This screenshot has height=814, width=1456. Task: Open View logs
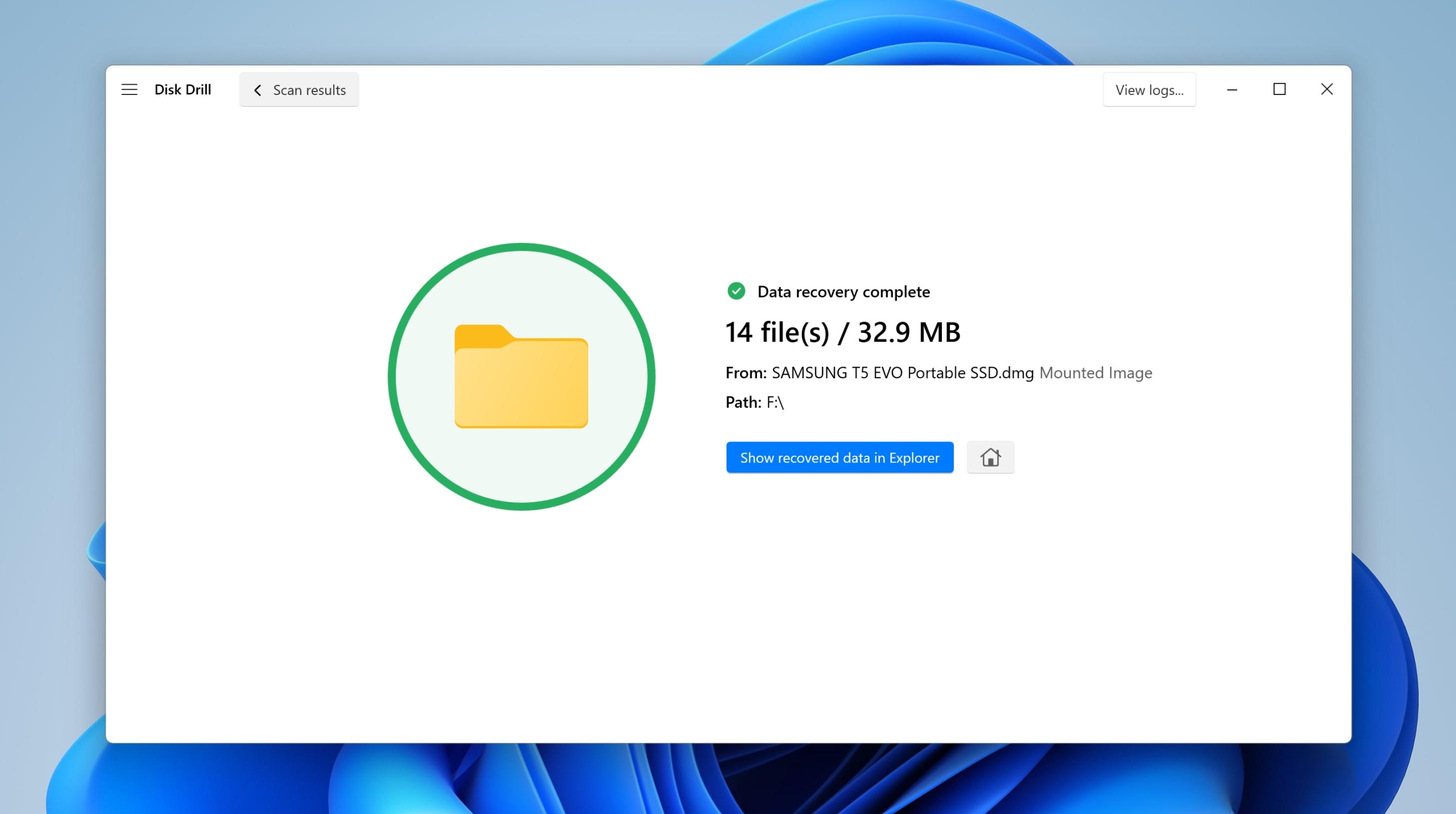pos(1149,89)
